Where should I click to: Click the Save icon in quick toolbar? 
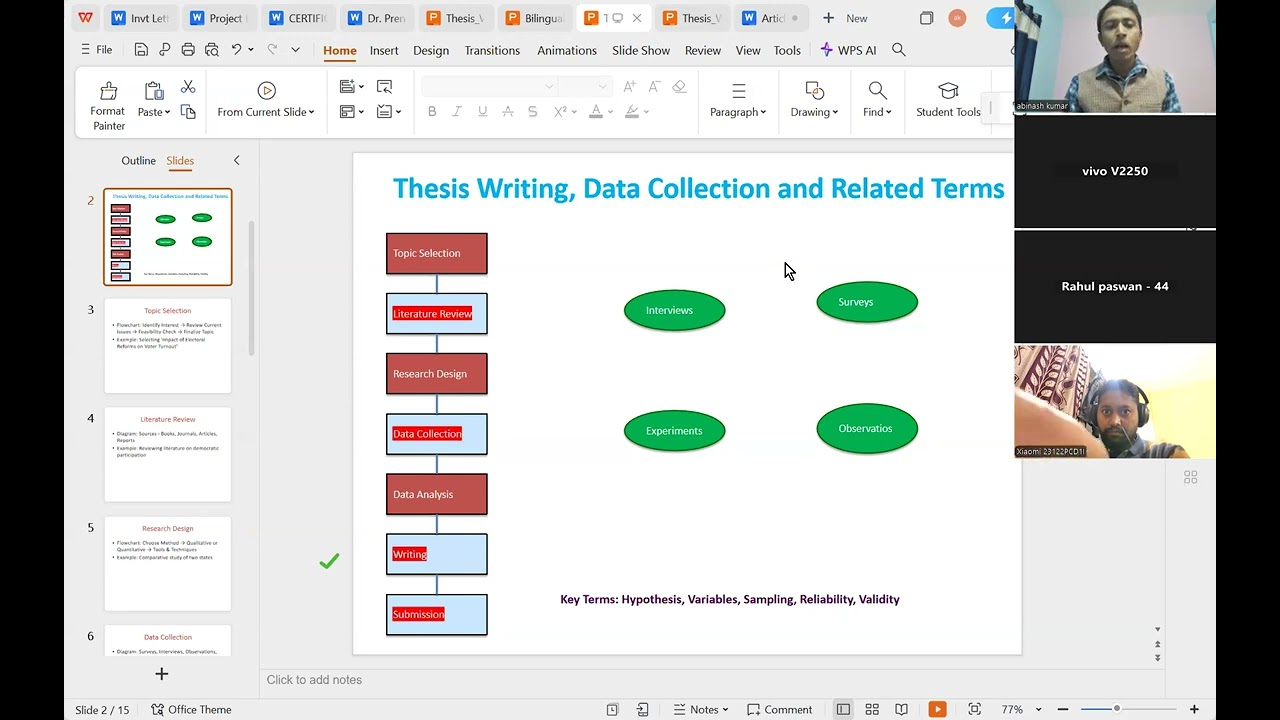141,50
